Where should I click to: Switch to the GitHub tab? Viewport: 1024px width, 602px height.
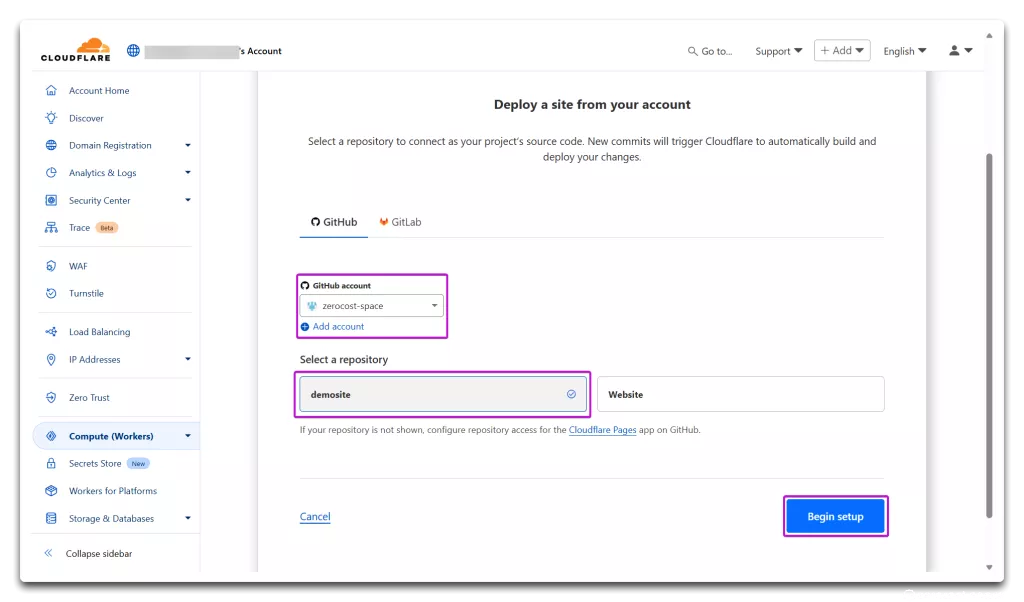pos(334,222)
